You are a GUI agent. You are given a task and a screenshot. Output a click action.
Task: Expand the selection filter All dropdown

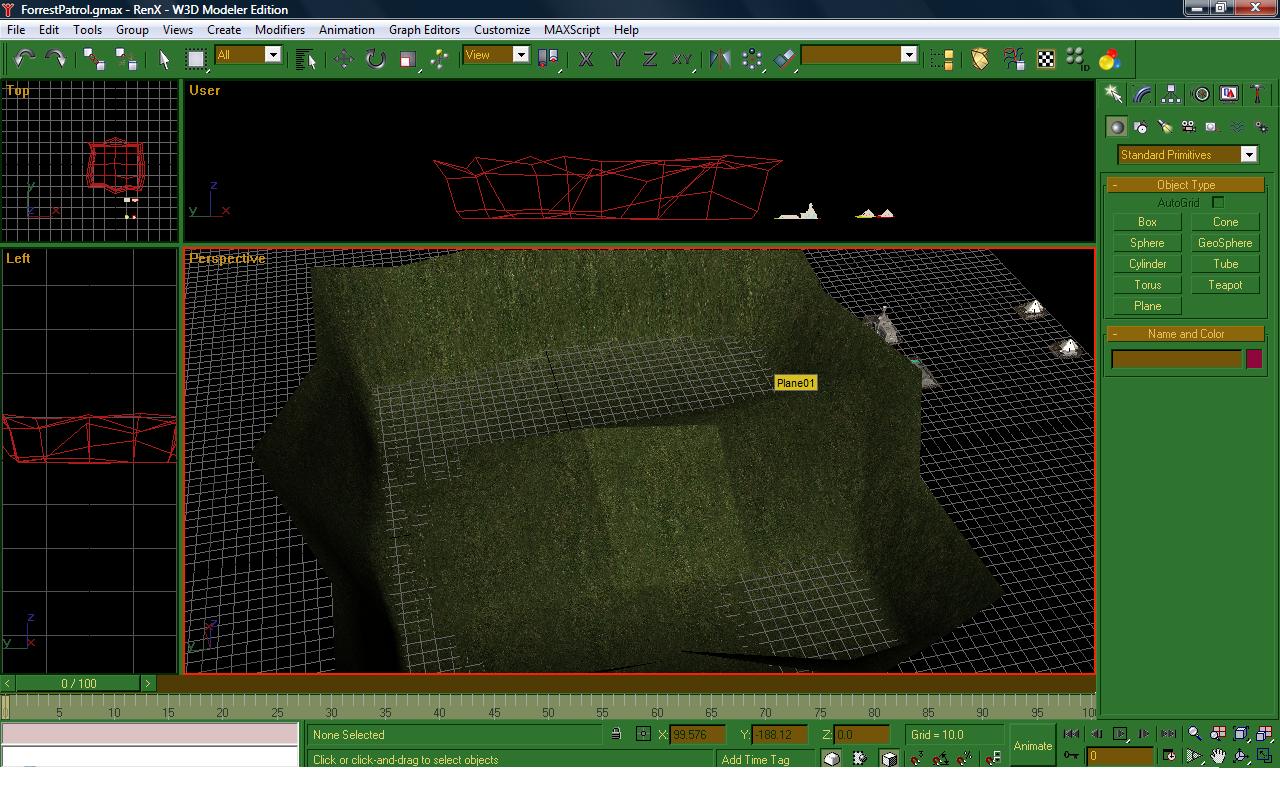pyautogui.click(x=249, y=55)
